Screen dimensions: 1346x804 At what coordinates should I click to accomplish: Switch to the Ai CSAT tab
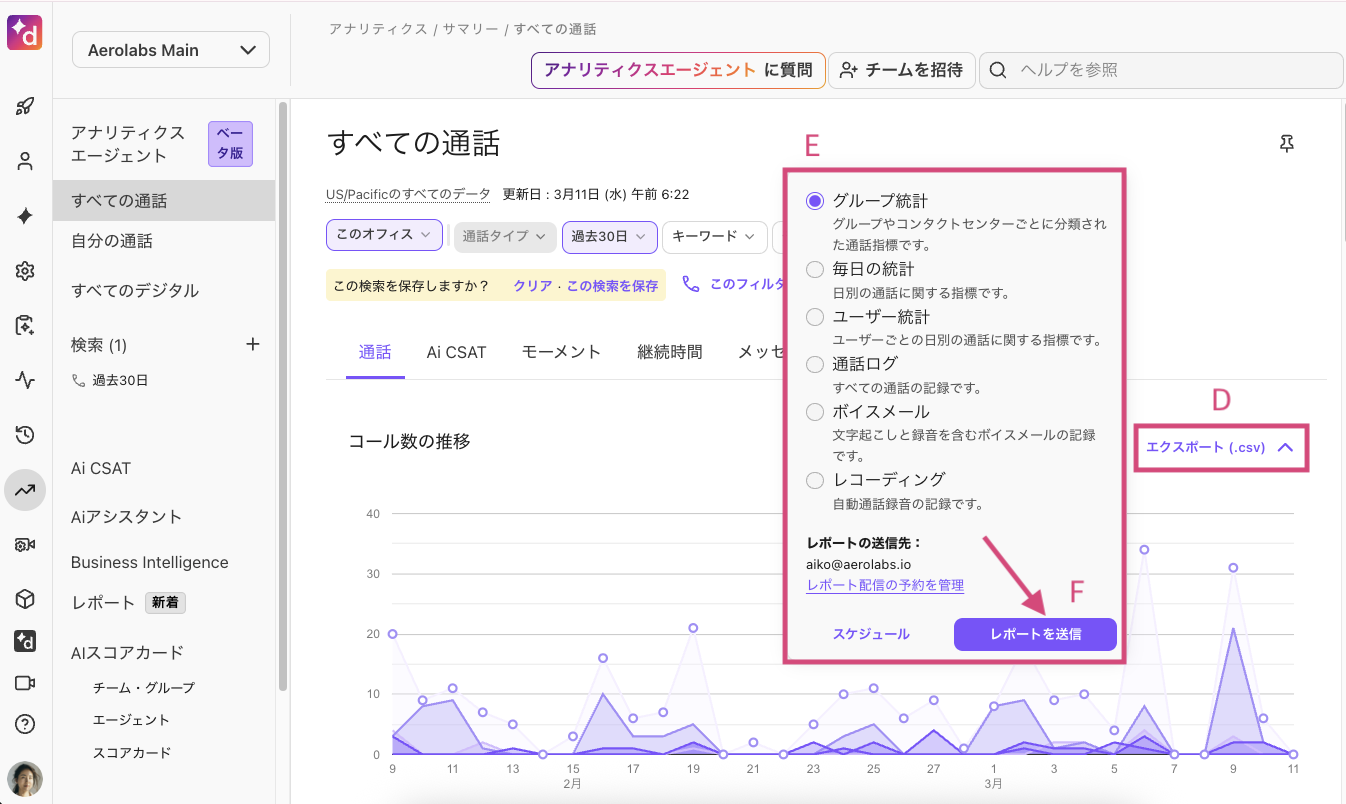pyautogui.click(x=456, y=351)
